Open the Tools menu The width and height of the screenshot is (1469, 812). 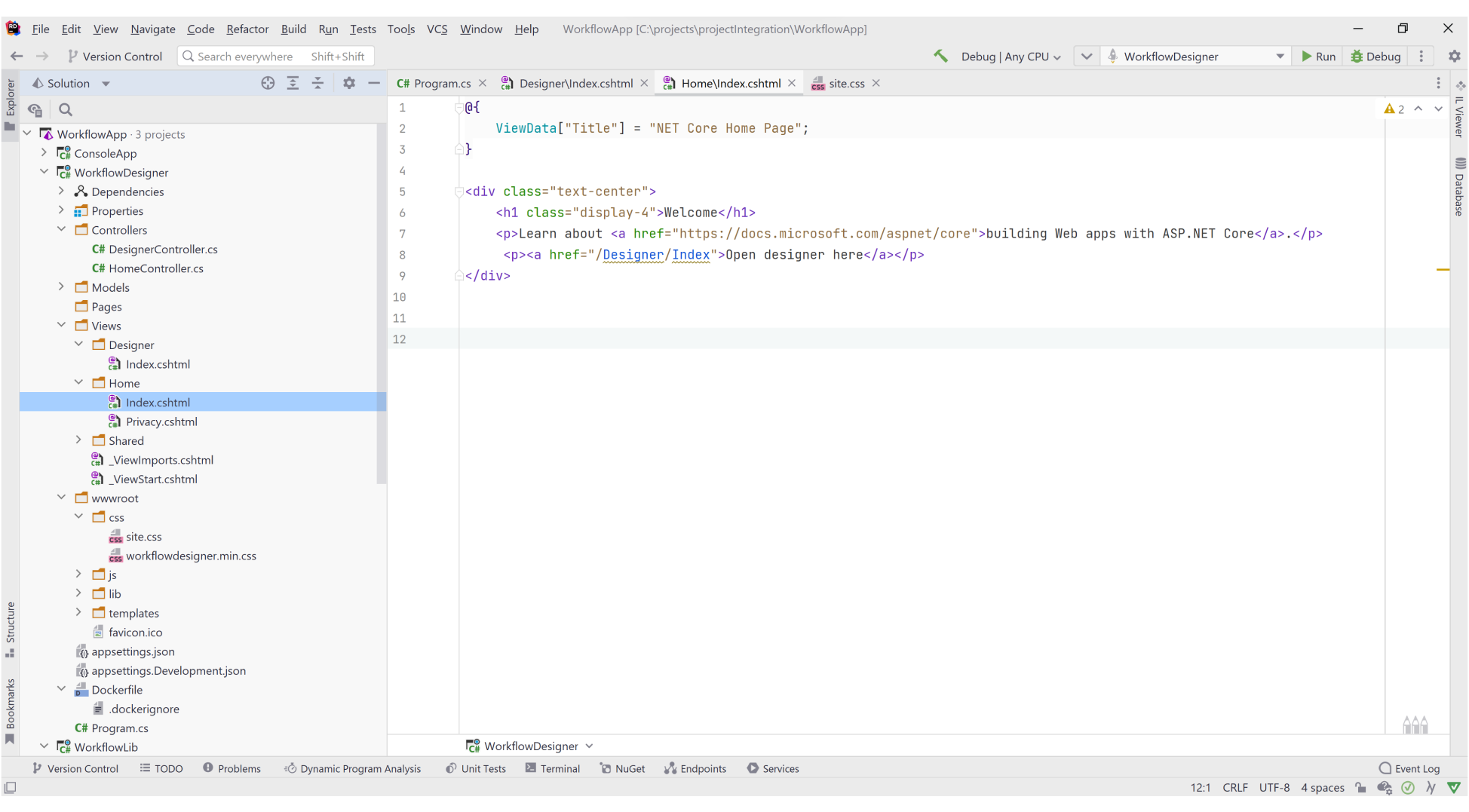401,29
